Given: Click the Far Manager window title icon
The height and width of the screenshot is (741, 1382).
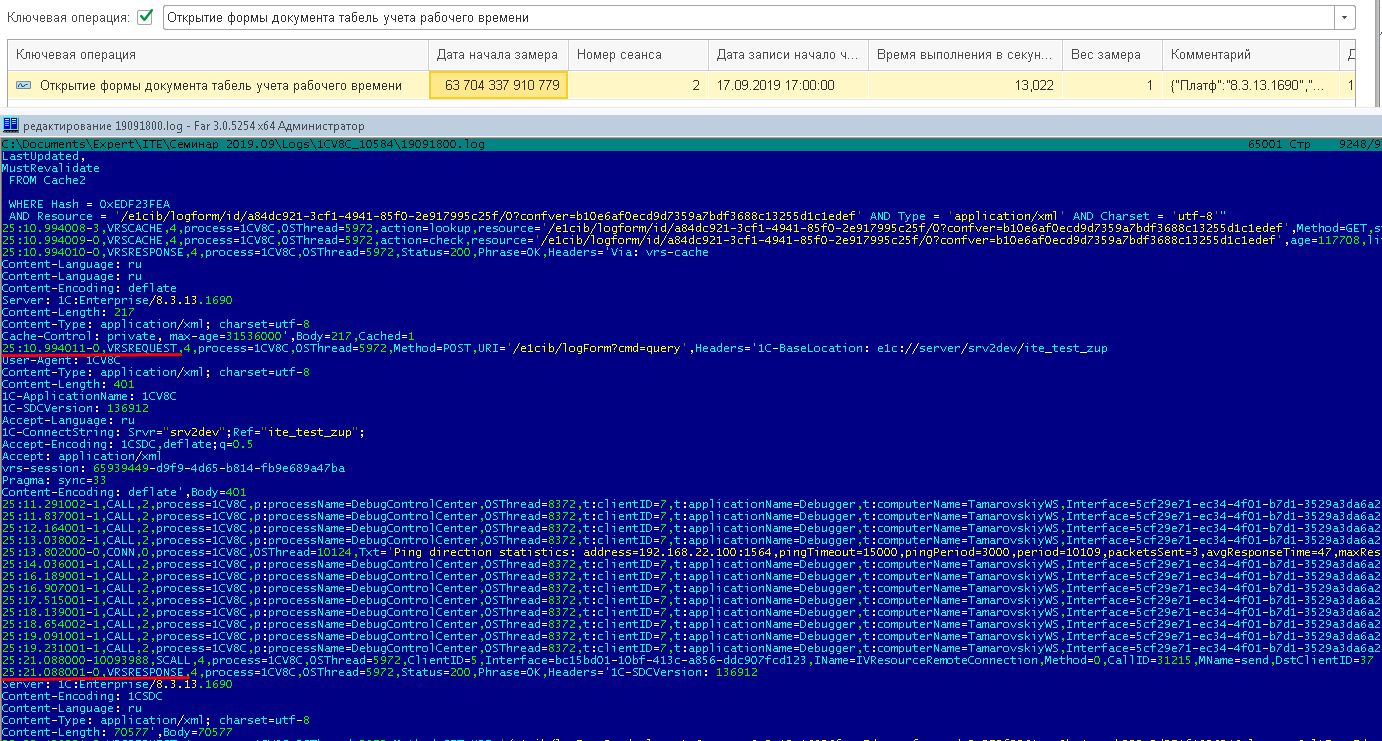Looking at the screenshot, I should tap(10, 126).
